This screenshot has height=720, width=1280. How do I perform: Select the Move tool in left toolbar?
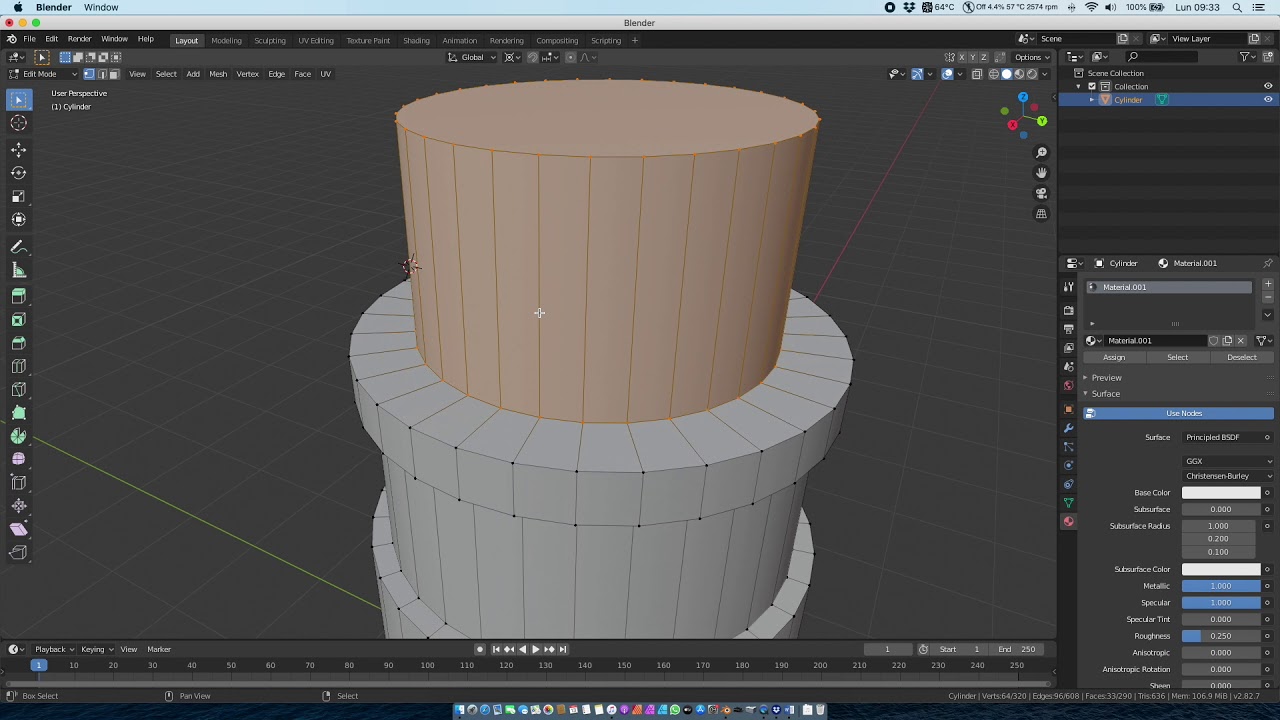click(x=18, y=149)
